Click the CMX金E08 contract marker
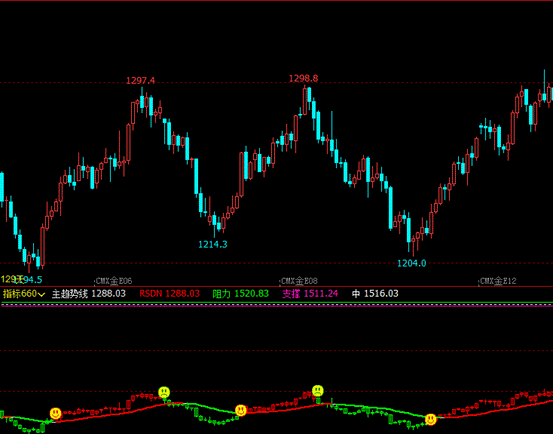This screenshot has width=553, height=434. tap(299, 281)
